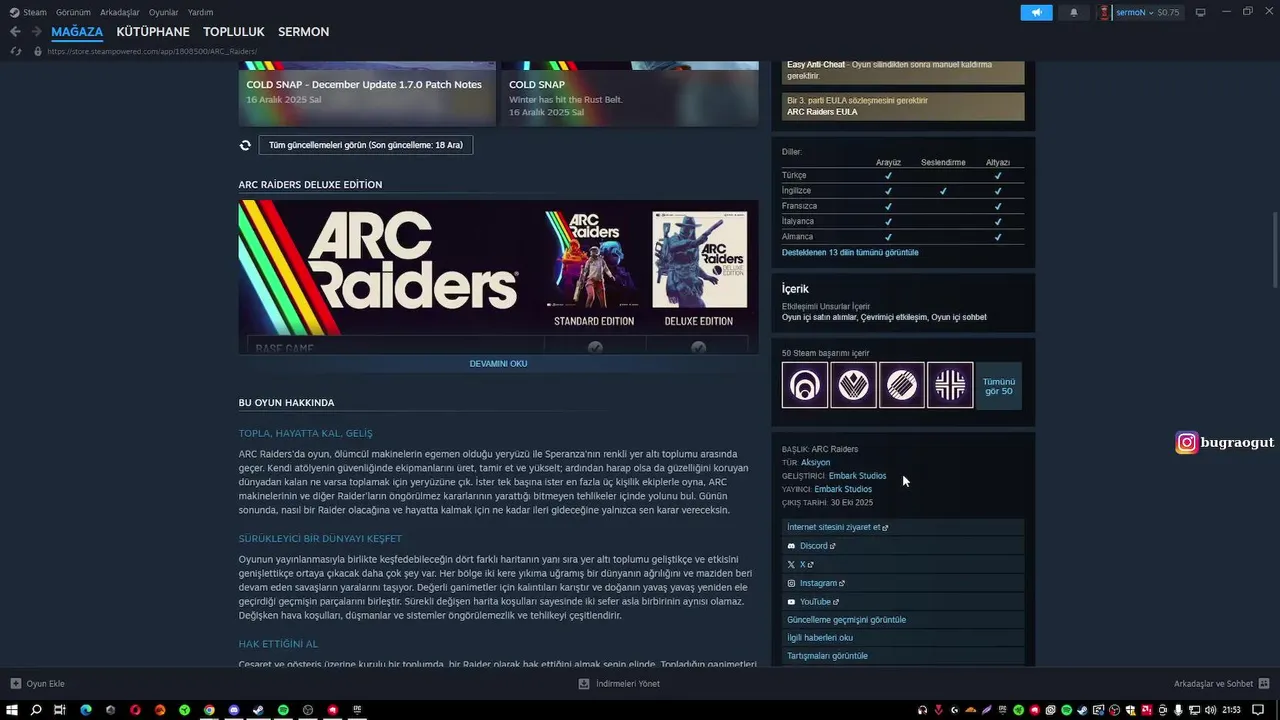The width and height of the screenshot is (1280, 720).
Task: Open the Aksiyon genre link
Action: tap(815, 462)
